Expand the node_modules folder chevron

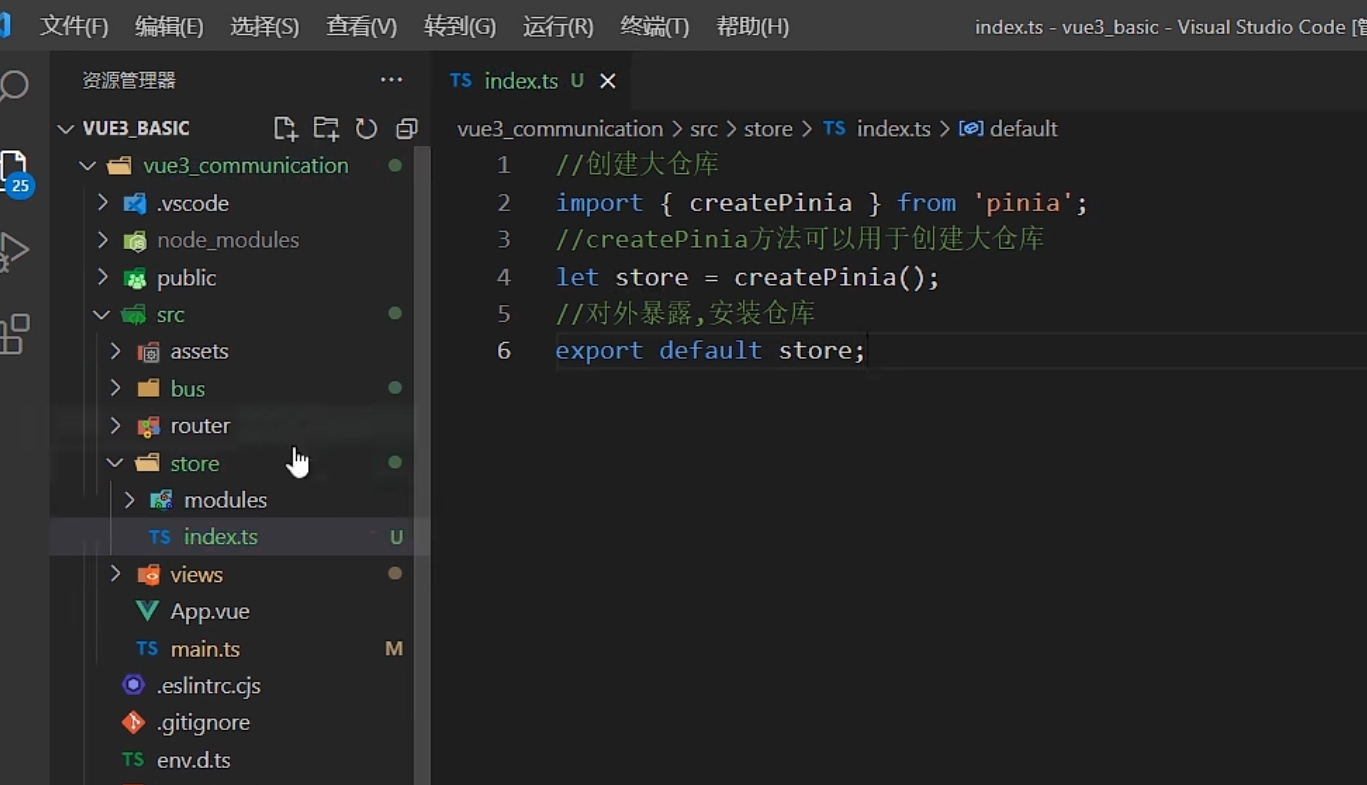click(x=102, y=240)
